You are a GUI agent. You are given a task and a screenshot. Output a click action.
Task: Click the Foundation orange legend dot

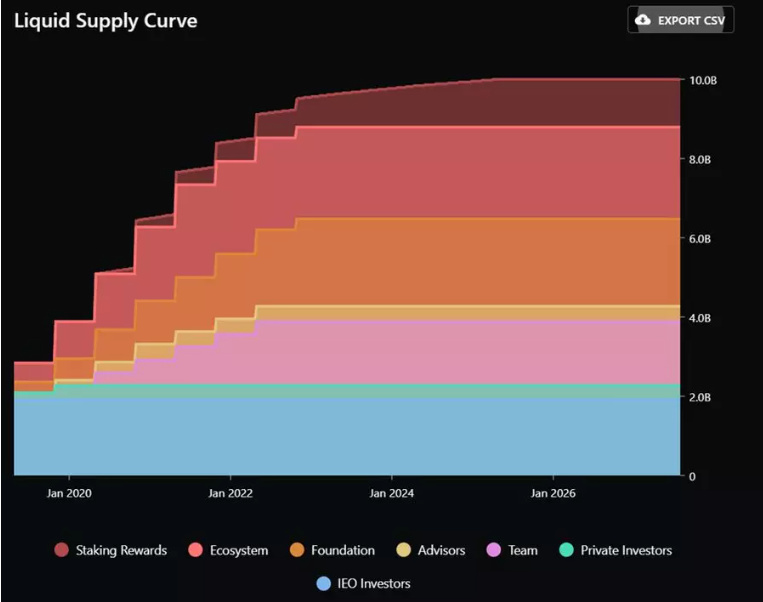[298, 550]
